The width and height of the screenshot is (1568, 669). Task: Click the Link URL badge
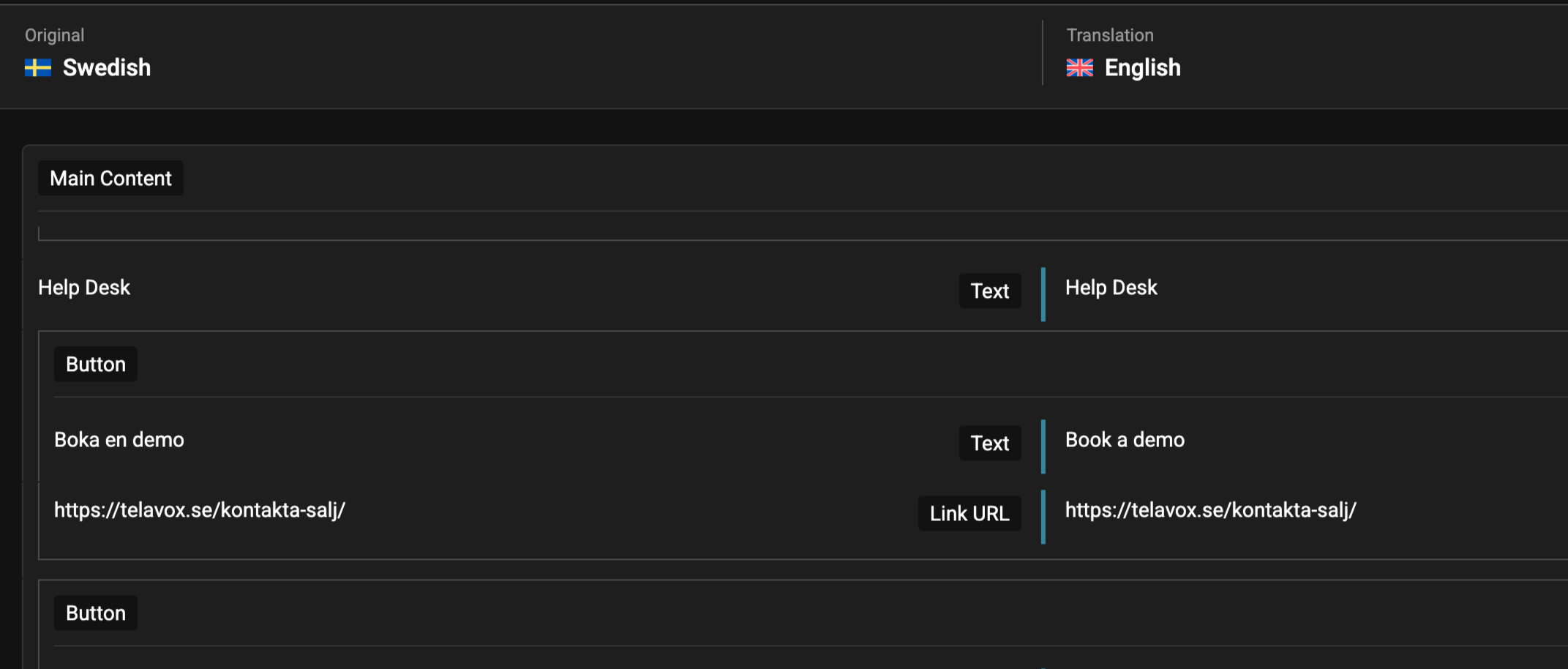click(969, 514)
